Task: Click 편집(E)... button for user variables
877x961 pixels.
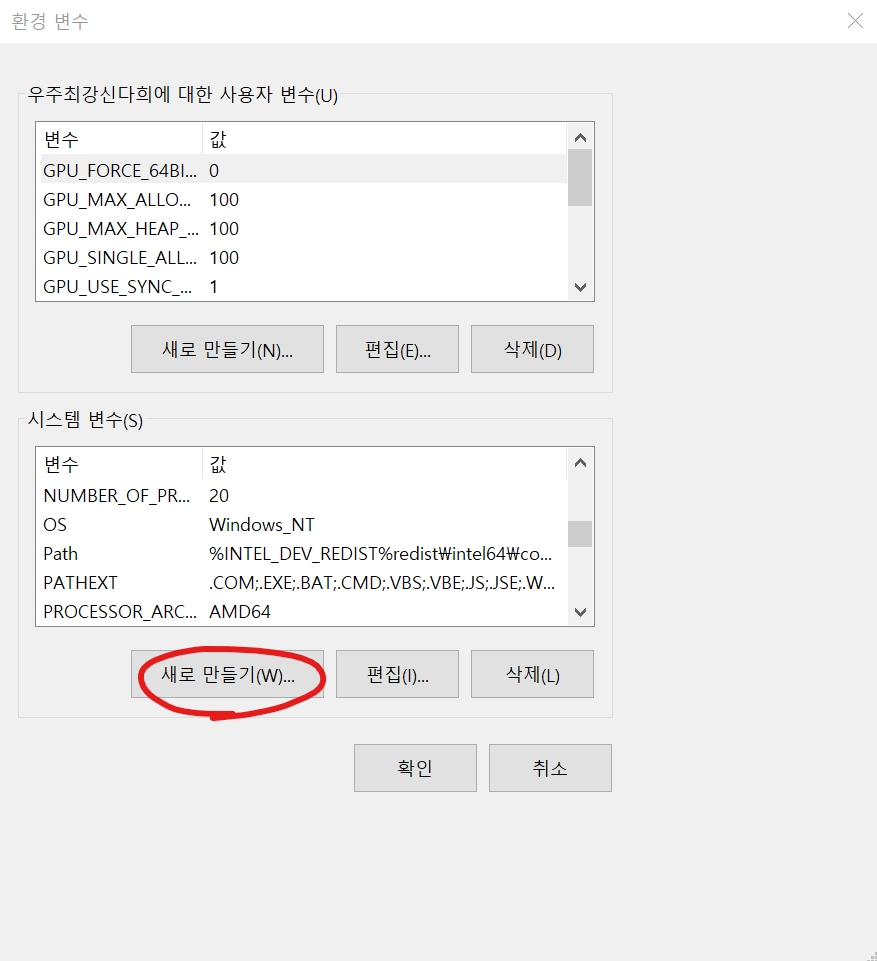Action: [x=397, y=349]
